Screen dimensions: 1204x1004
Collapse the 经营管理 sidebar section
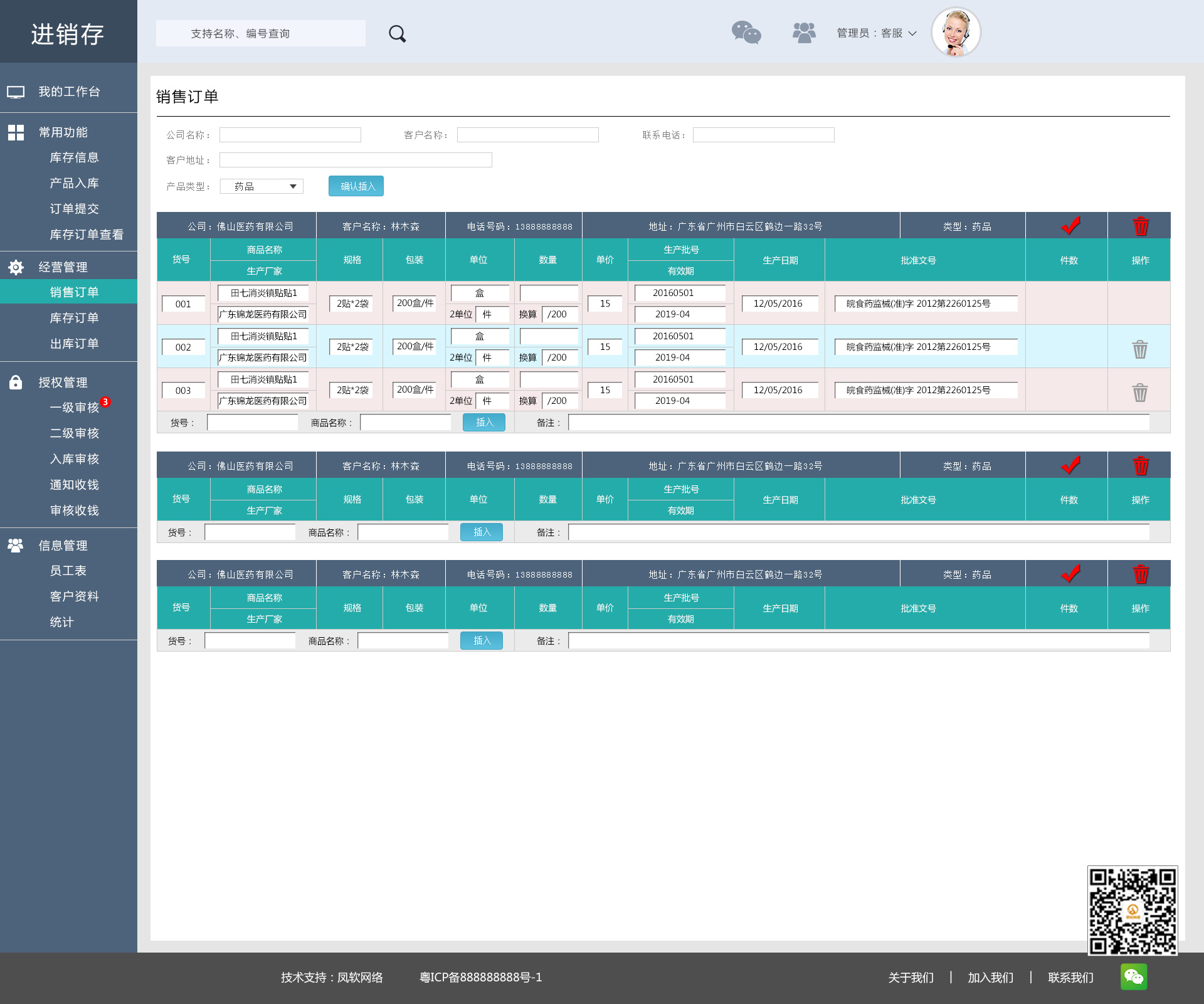(63, 267)
